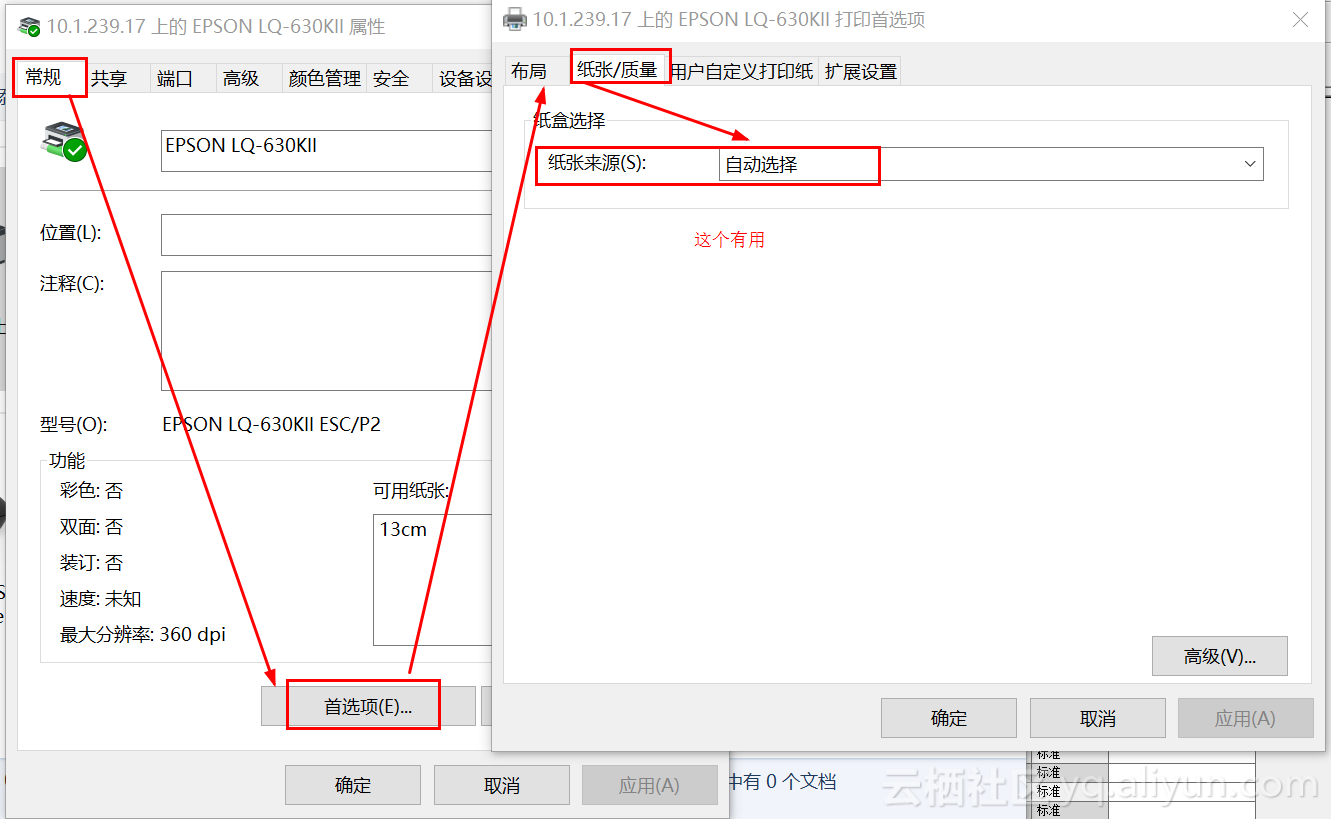Click 取消 in the printing preferences dialog
The image size is (1331, 819).
pos(1098,718)
